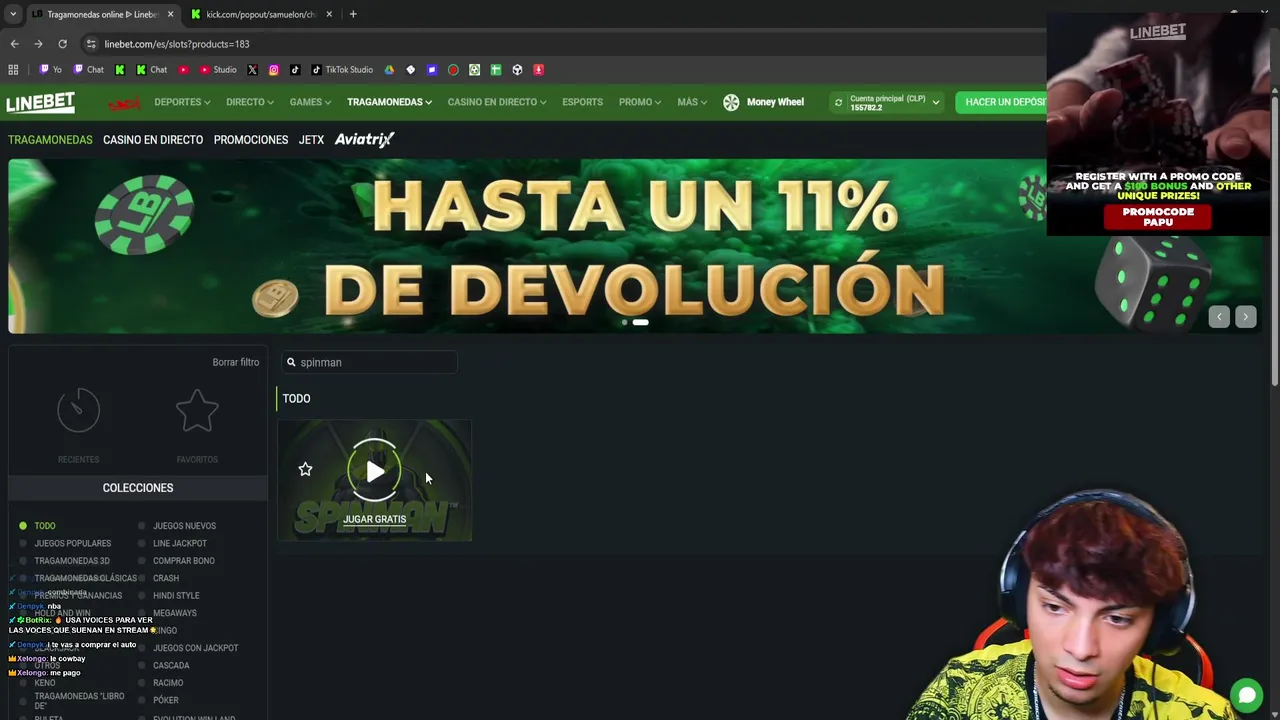Expand the Más dropdown menu
The width and height of the screenshot is (1280, 720).
point(692,102)
